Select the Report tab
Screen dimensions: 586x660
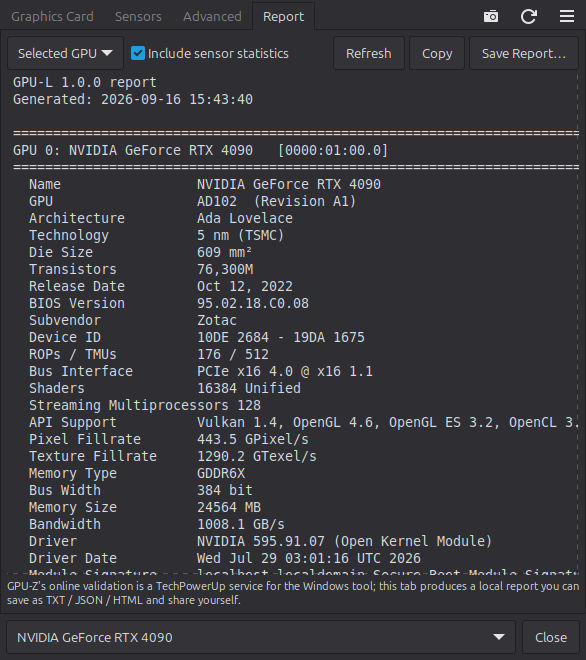pyautogui.click(x=283, y=16)
